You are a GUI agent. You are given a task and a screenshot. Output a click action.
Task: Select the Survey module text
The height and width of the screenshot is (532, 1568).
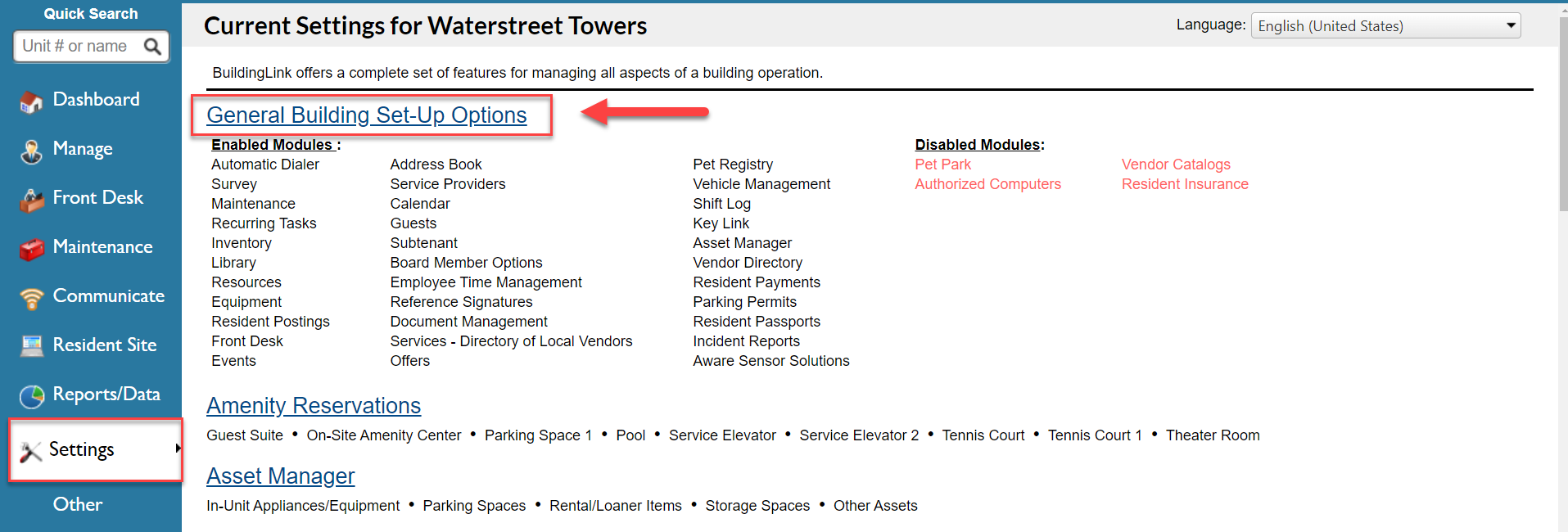tap(234, 184)
